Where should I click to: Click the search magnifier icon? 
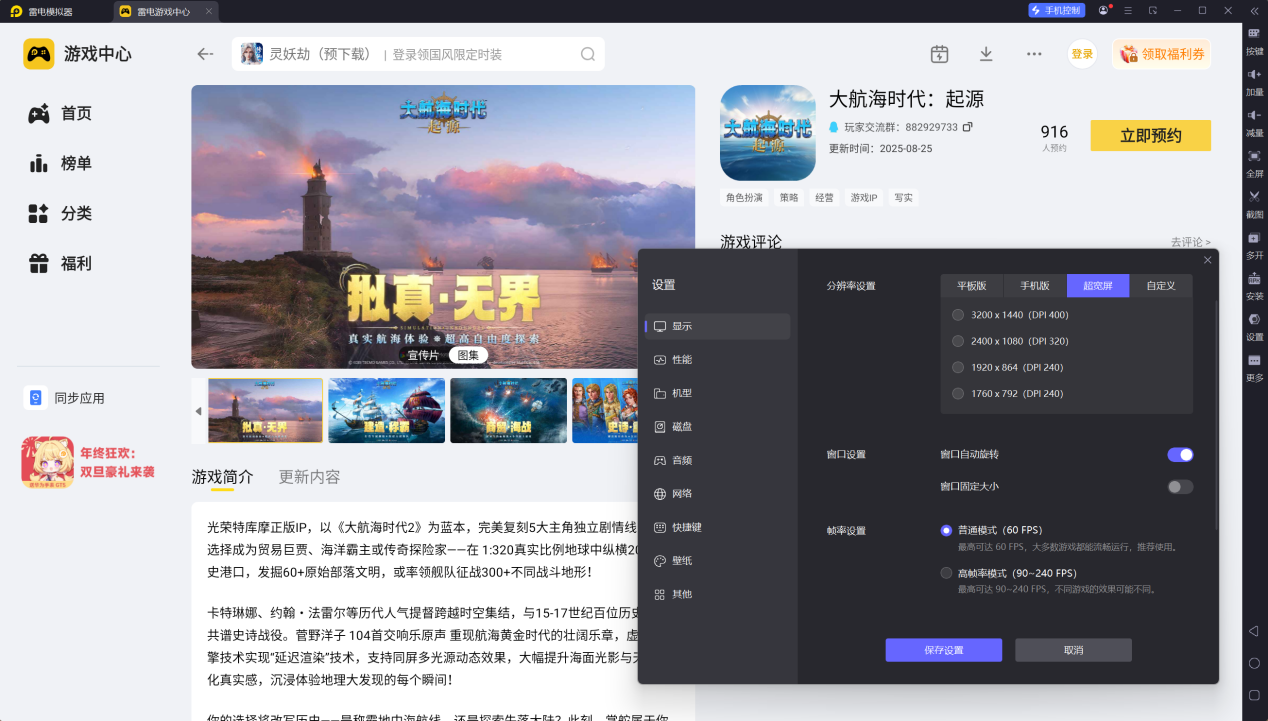point(588,54)
